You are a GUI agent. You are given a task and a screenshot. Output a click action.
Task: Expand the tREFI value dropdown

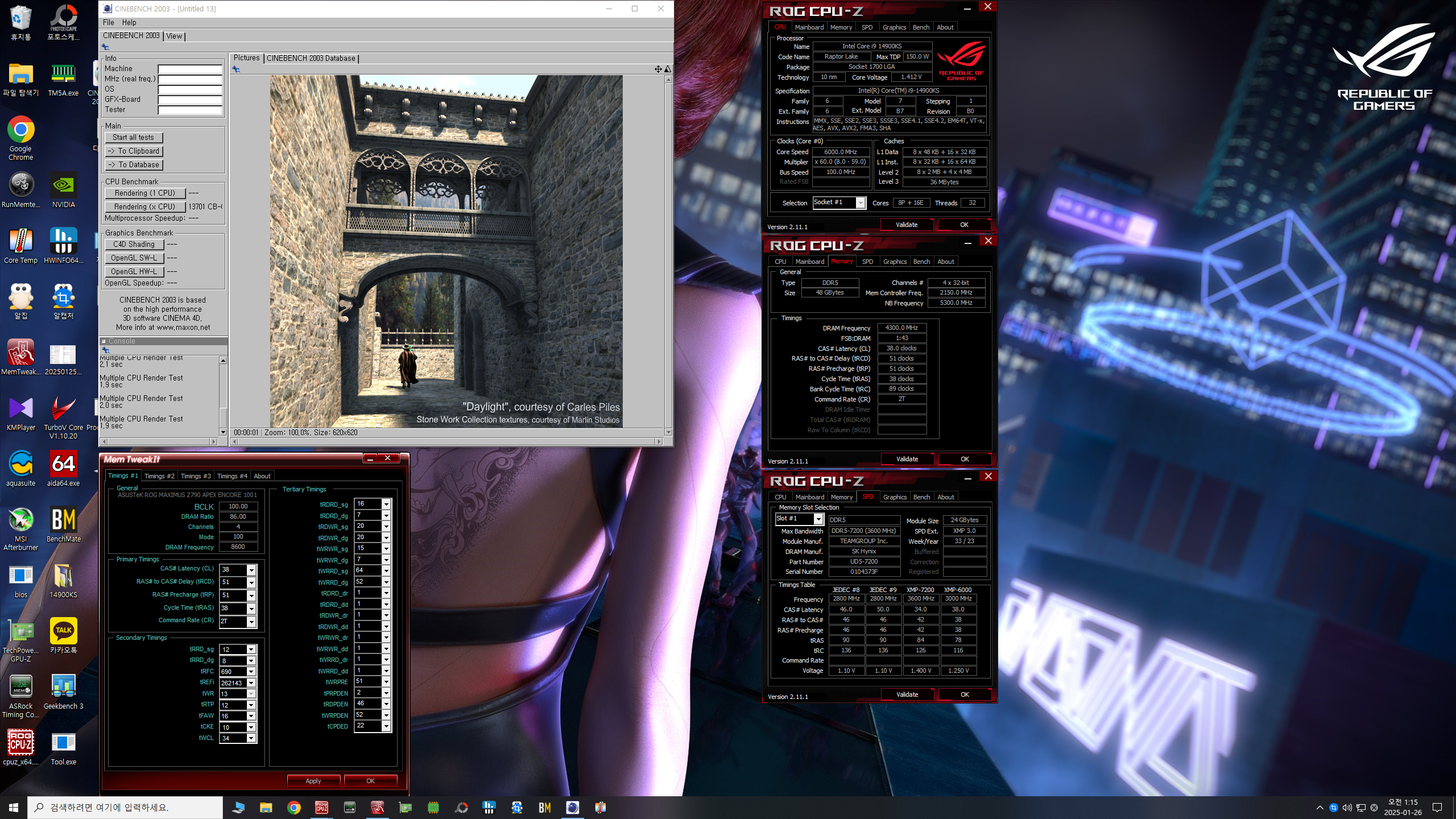click(x=251, y=683)
